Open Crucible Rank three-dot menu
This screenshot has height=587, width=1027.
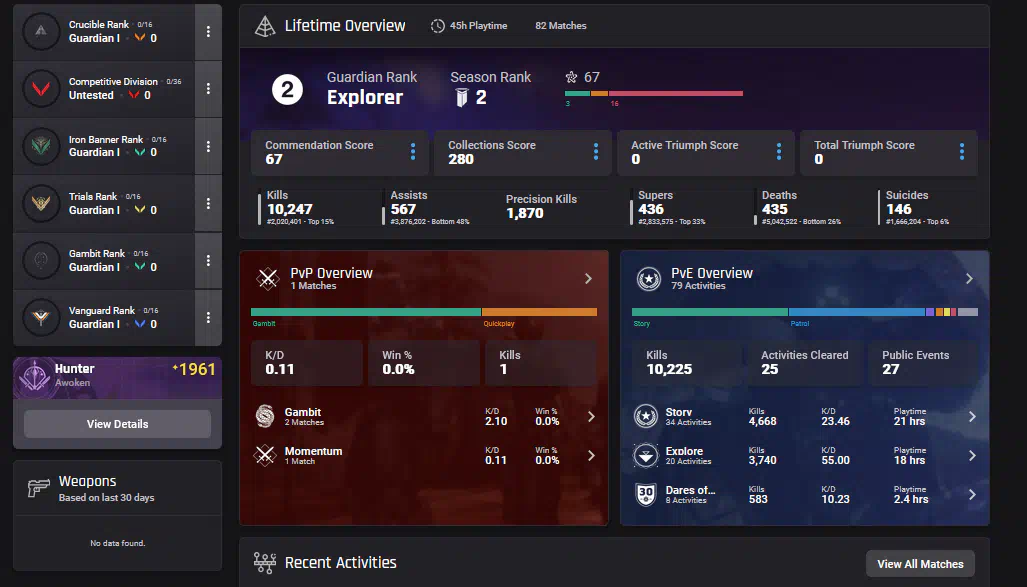[x=208, y=31]
